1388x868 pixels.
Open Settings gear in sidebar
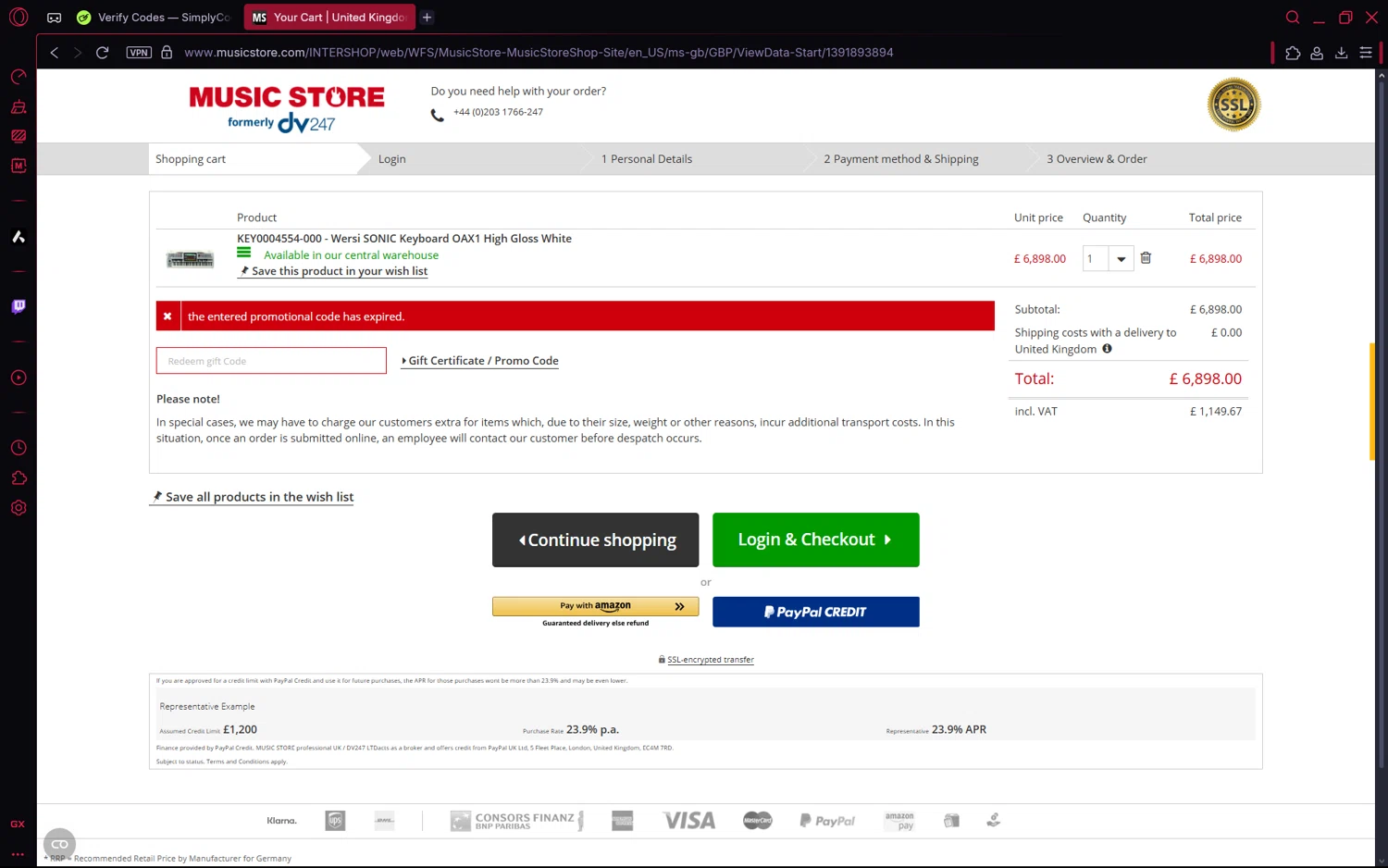click(19, 508)
